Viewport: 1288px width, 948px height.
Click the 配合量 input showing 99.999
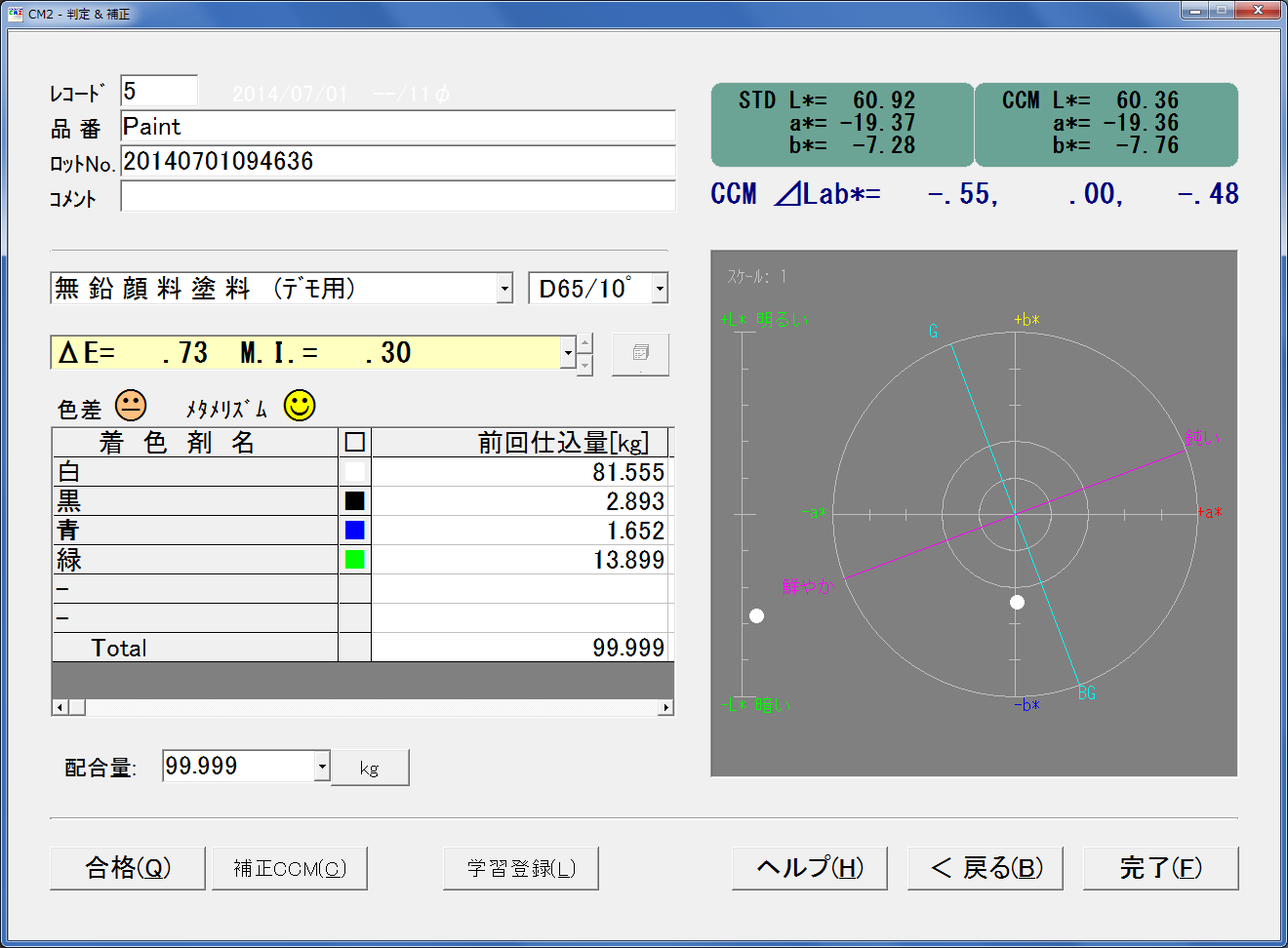point(238,766)
